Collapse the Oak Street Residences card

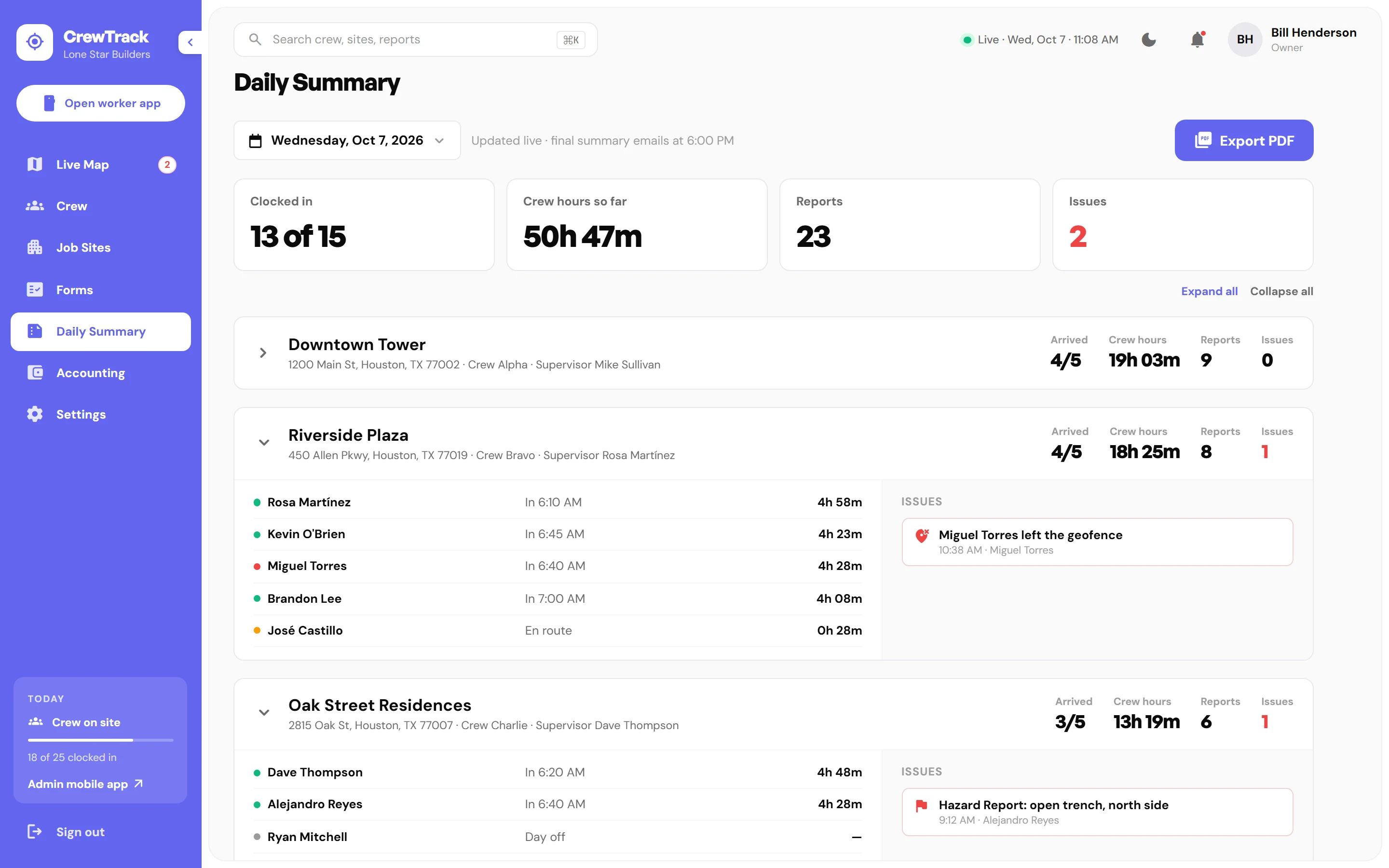coord(264,712)
